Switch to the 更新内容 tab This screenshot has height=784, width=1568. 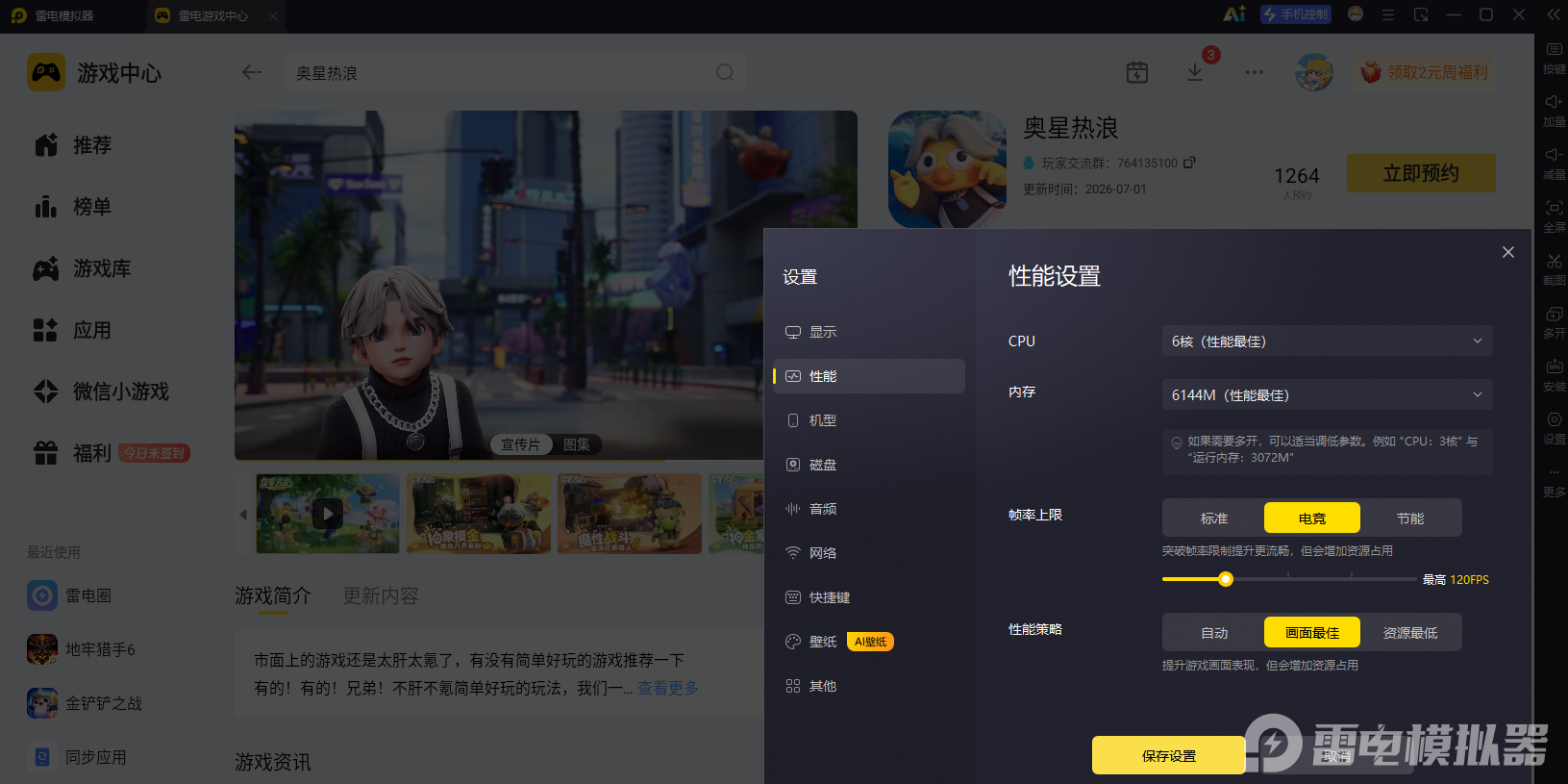381,596
